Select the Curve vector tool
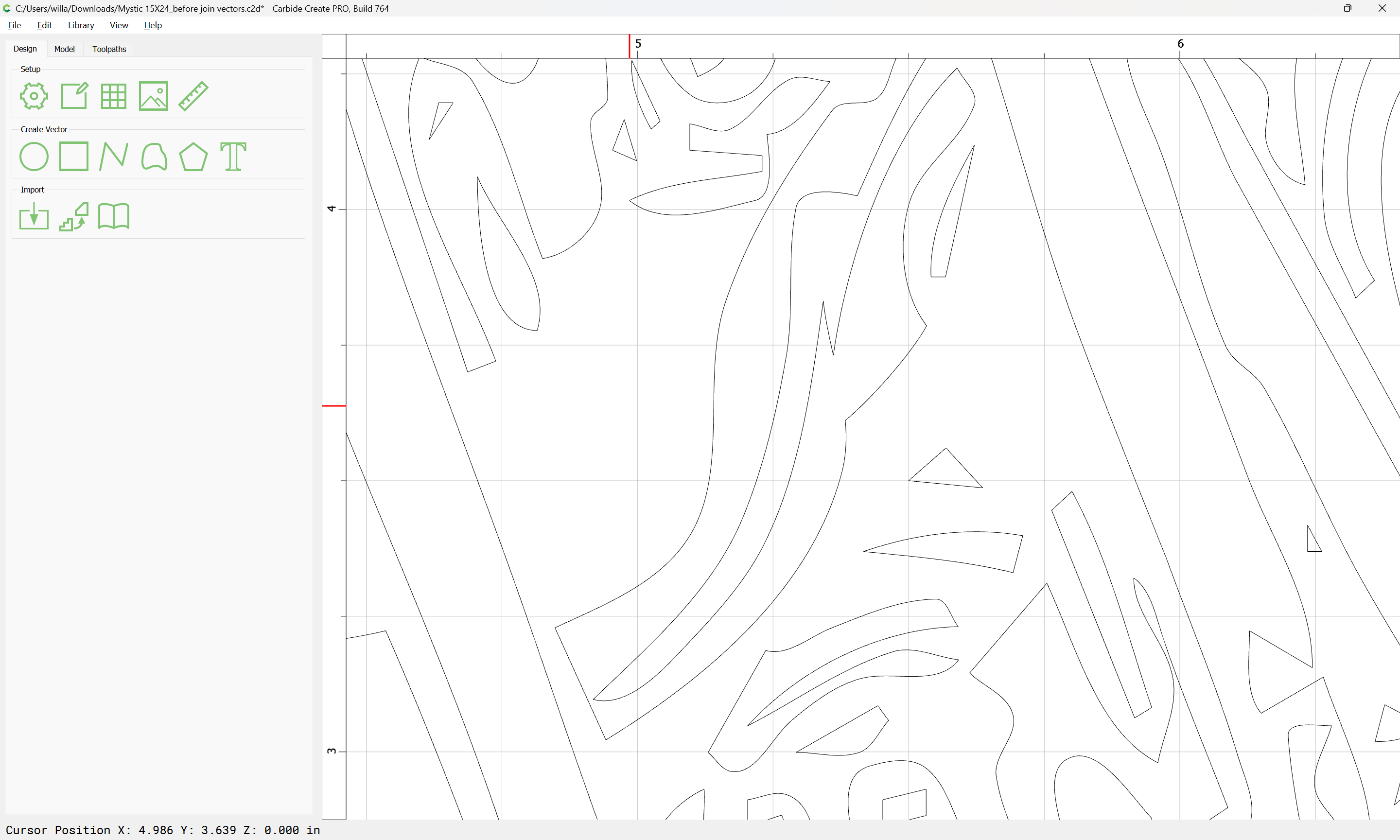 (x=154, y=156)
